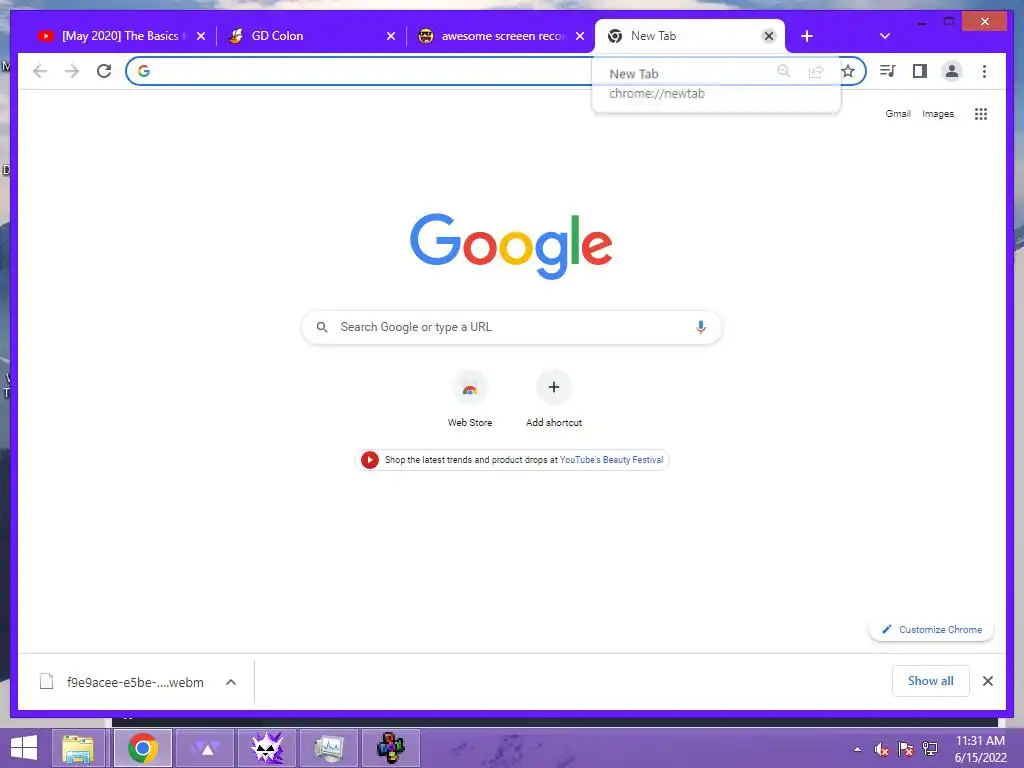This screenshot has height=768, width=1024.
Task: Open YouTube's Beauty Festival link
Action: (x=611, y=460)
